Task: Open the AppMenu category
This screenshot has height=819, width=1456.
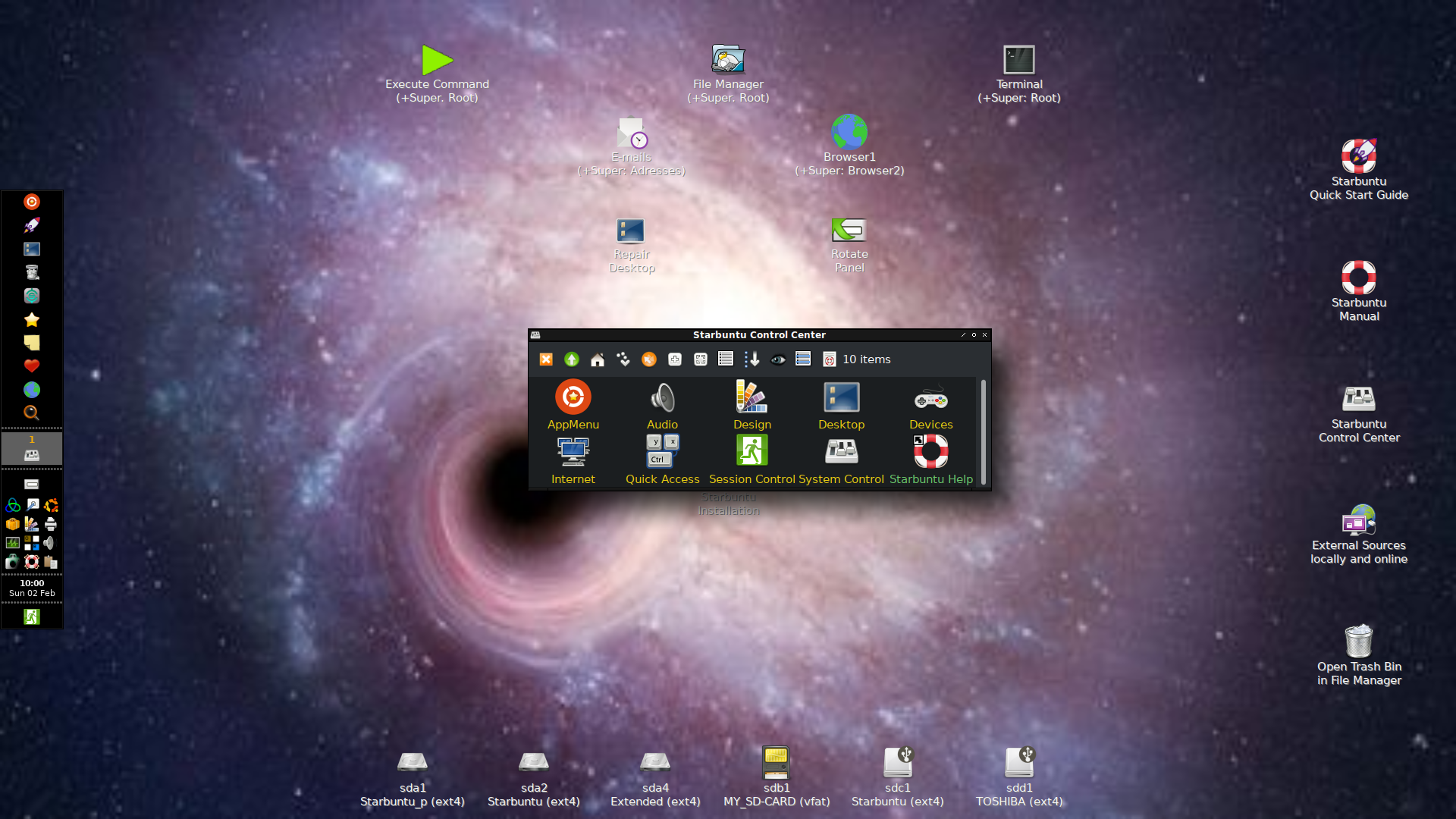Action: (573, 397)
